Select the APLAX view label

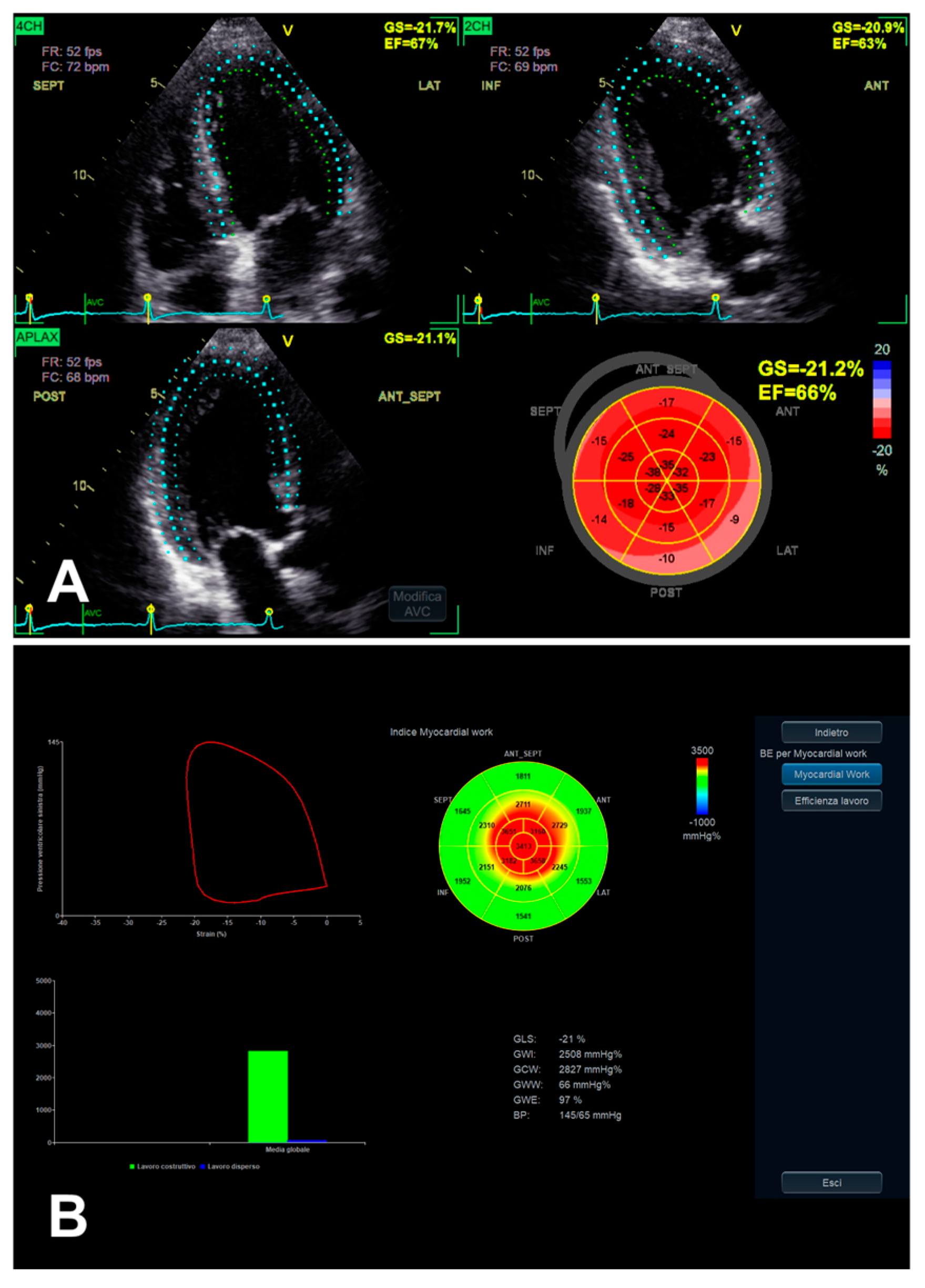pos(37,337)
